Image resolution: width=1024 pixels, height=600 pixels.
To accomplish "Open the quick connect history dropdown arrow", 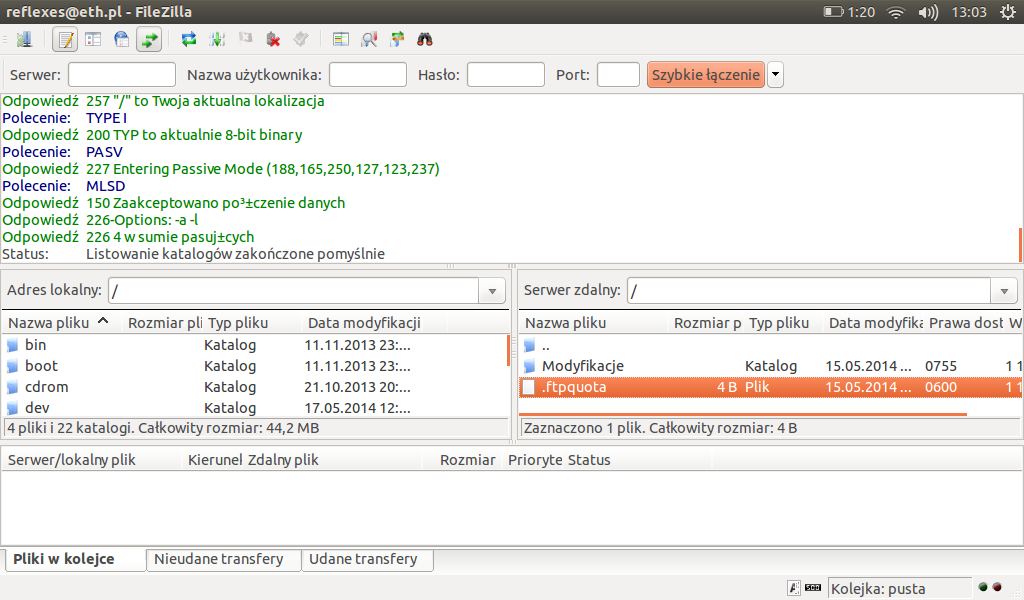I will coord(775,75).
